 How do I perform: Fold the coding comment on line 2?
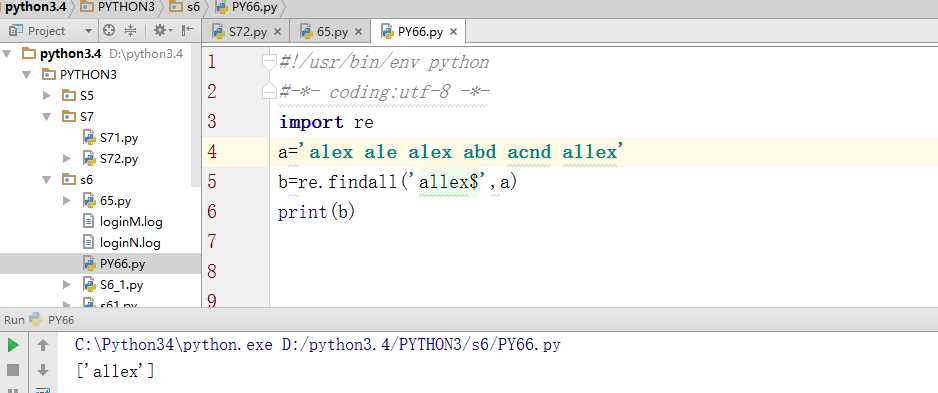[x=270, y=91]
